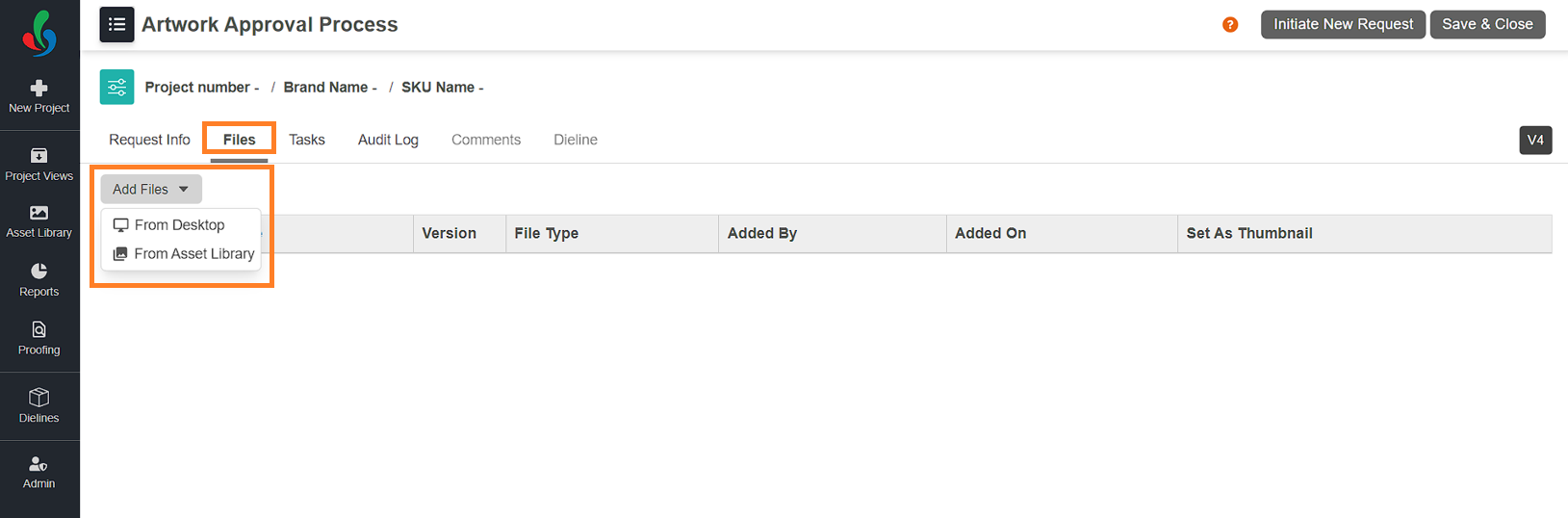The width and height of the screenshot is (1568, 518).
Task: Click the New Project plus icon
Action: pyautogui.click(x=39, y=88)
